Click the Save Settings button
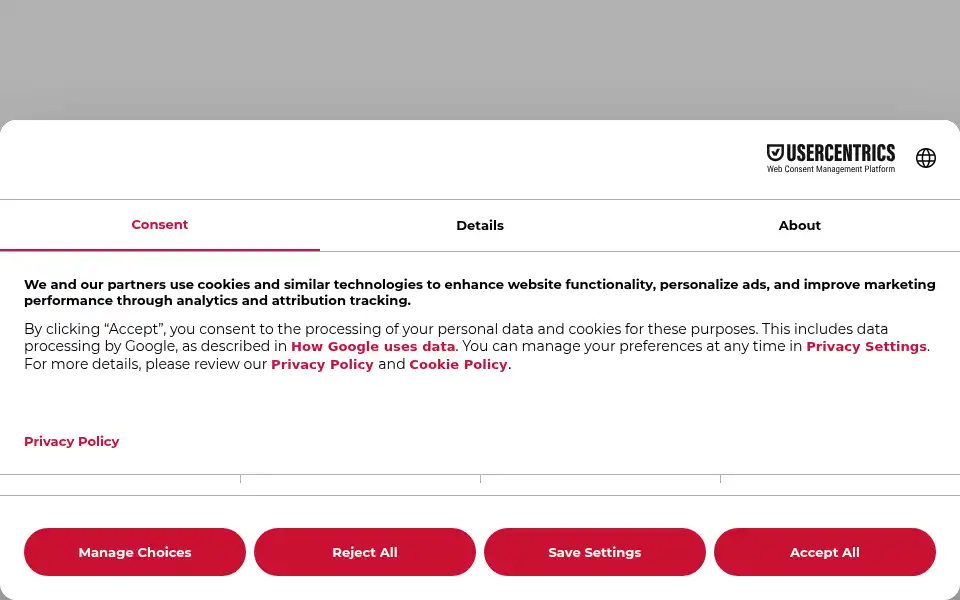960x600 pixels. click(594, 552)
